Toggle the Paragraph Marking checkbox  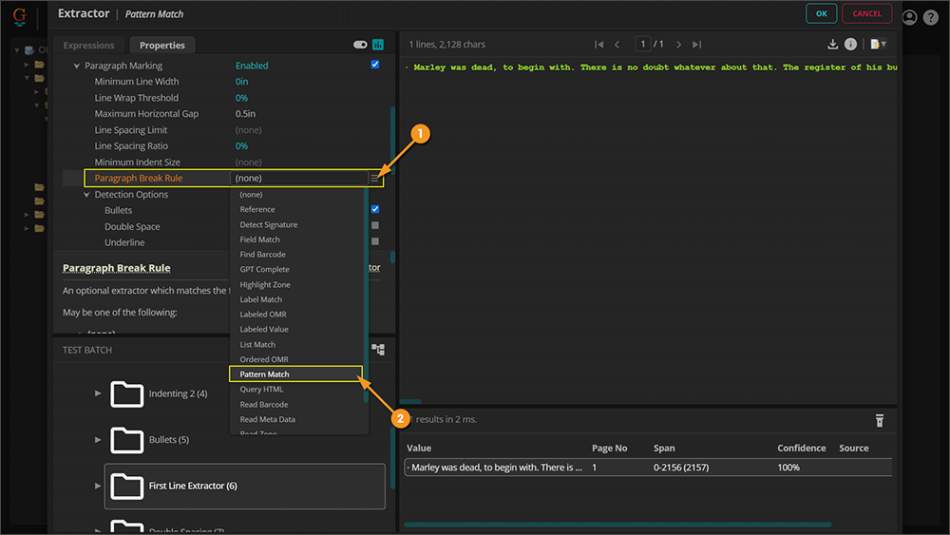point(375,65)
